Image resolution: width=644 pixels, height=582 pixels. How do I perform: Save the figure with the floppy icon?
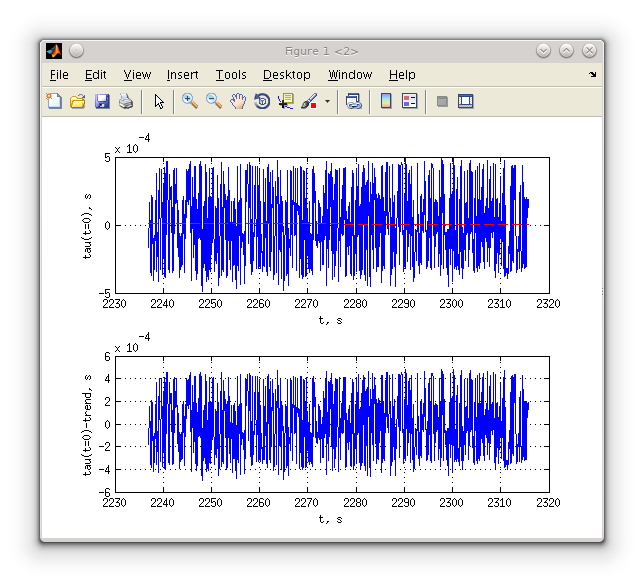pos(102,101)
